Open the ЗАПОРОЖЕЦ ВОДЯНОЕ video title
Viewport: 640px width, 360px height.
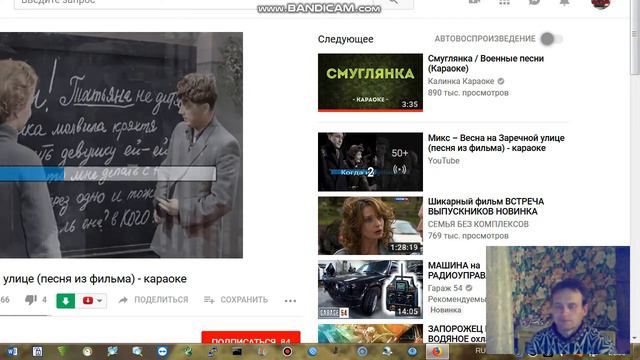click(x=456, y=333)
